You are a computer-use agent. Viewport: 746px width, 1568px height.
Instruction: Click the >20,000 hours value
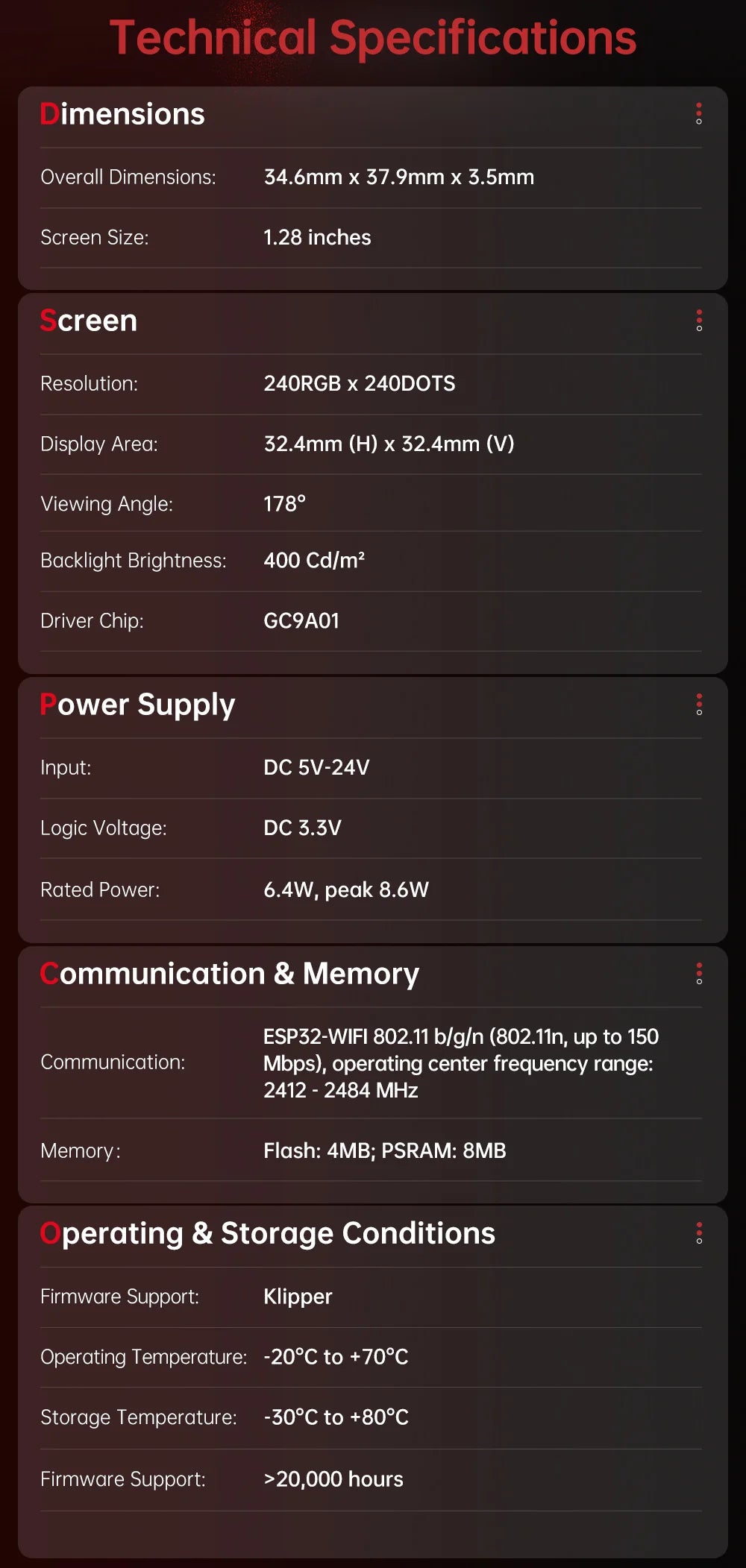(333, 1480)
